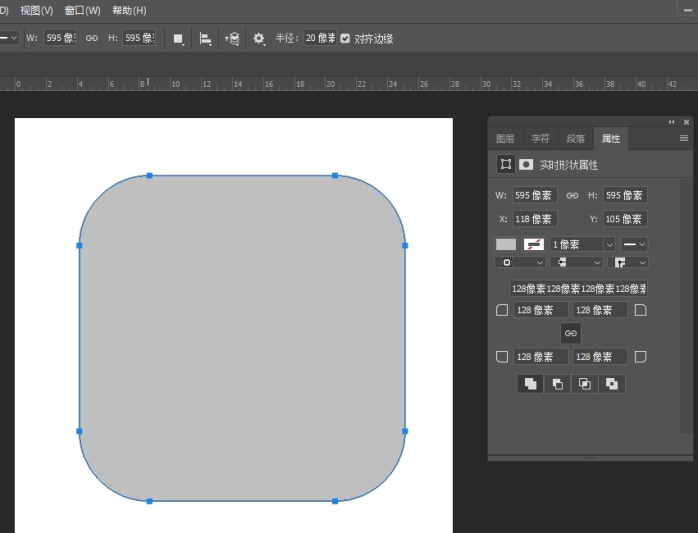
Task: Click the Combine Shapes pathfinder icon
Action: point(531,384)
